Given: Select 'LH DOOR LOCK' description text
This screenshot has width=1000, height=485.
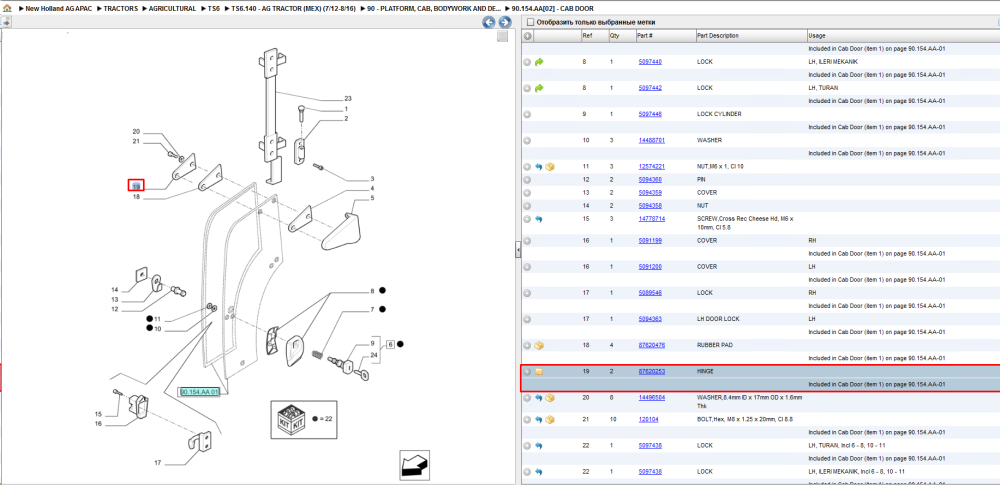Looking at the screenshot, I should click(717, 319).
